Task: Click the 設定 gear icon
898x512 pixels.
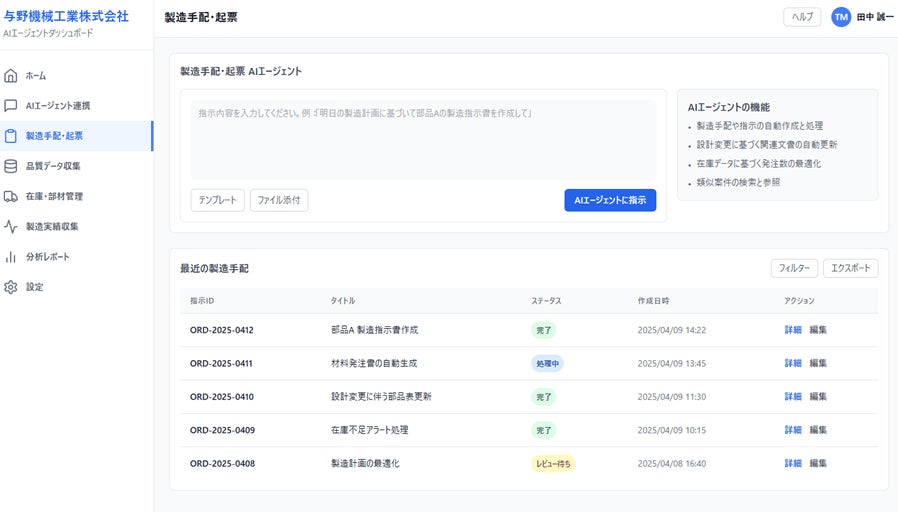Action: pos(10,287)
